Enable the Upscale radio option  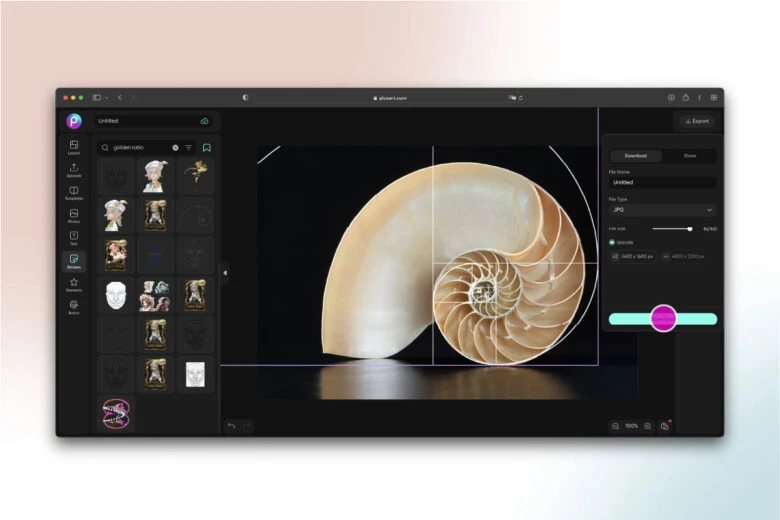click(612, 242)
